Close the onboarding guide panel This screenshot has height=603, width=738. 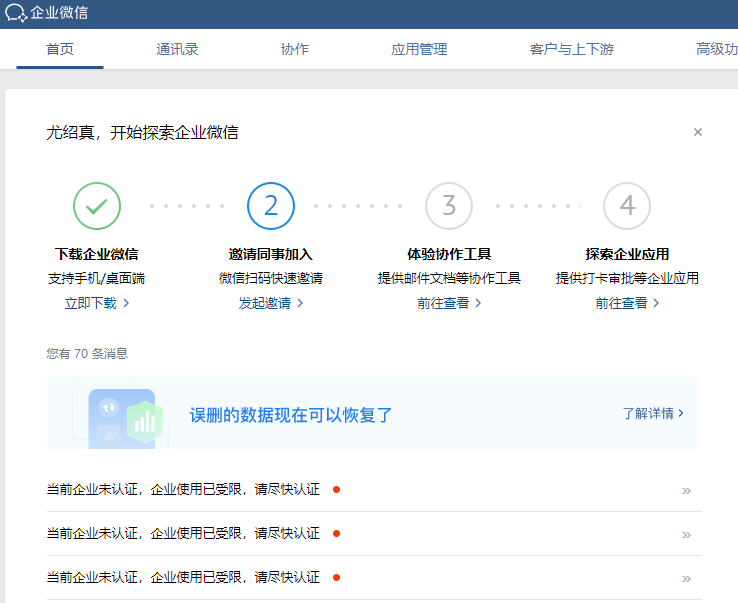[698, 132]
